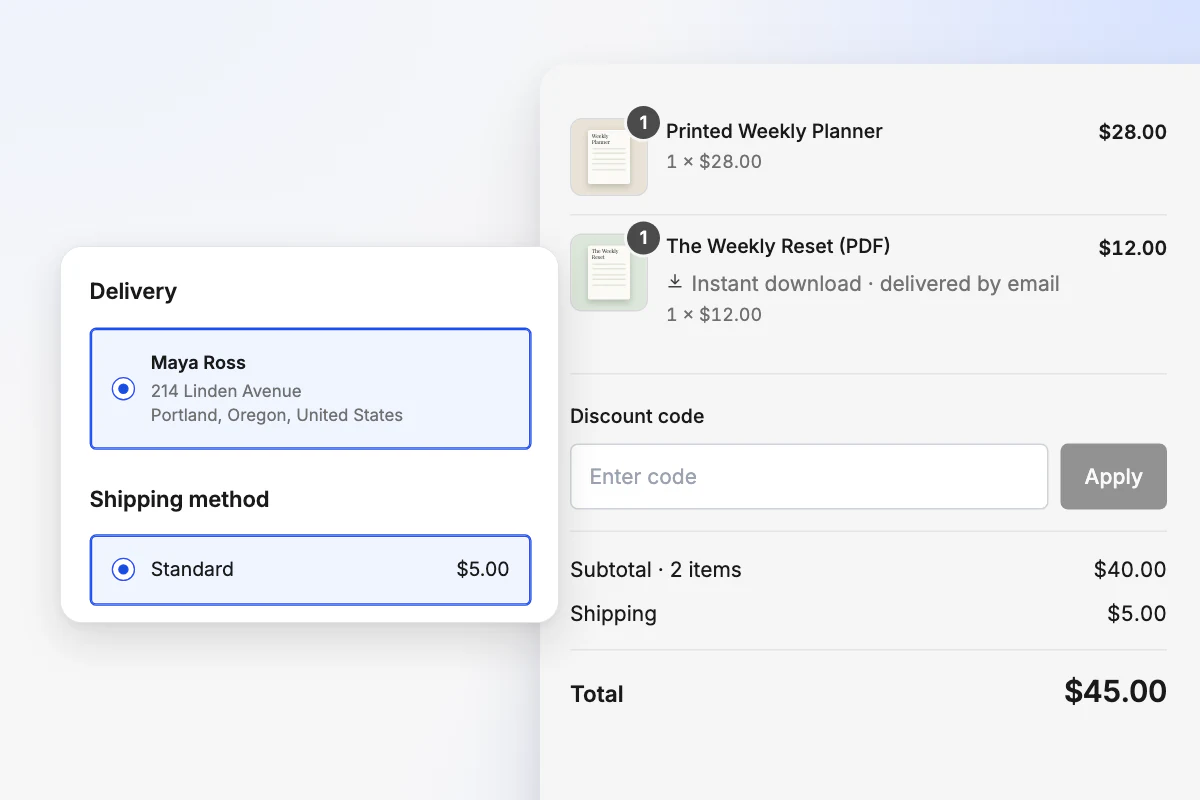Click the $28.00 item price
This screenshot has height=800, width=1200.
1132,132
